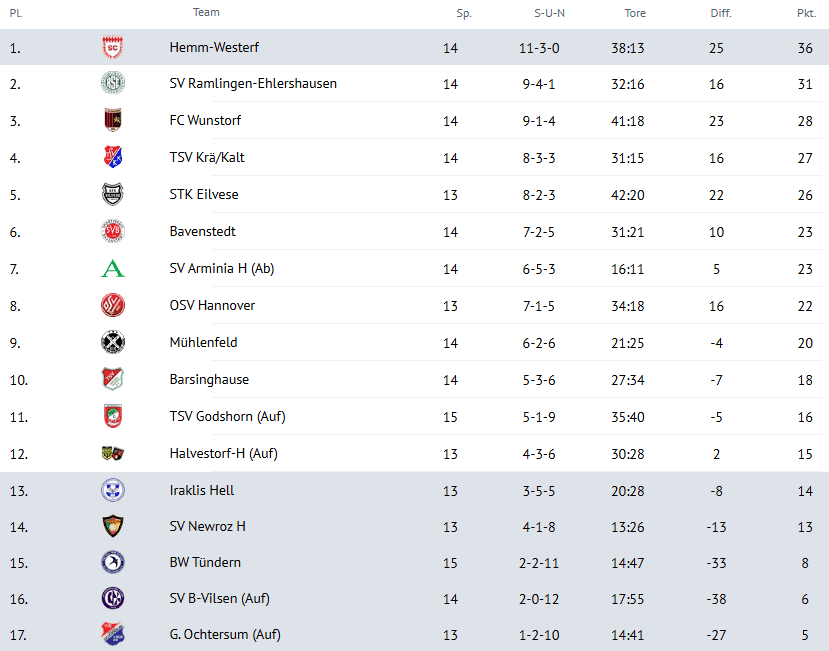This screenshot has height=651, width=829.
Task: Select the Barsinghause team name
Action: point(209,380)
